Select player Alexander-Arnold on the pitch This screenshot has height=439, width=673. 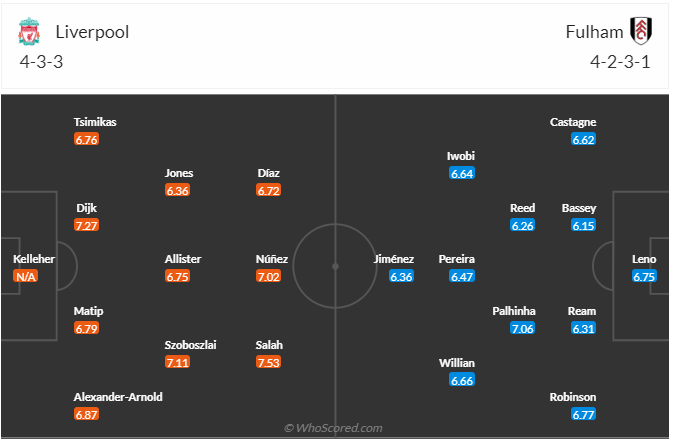tap(118, 397)
